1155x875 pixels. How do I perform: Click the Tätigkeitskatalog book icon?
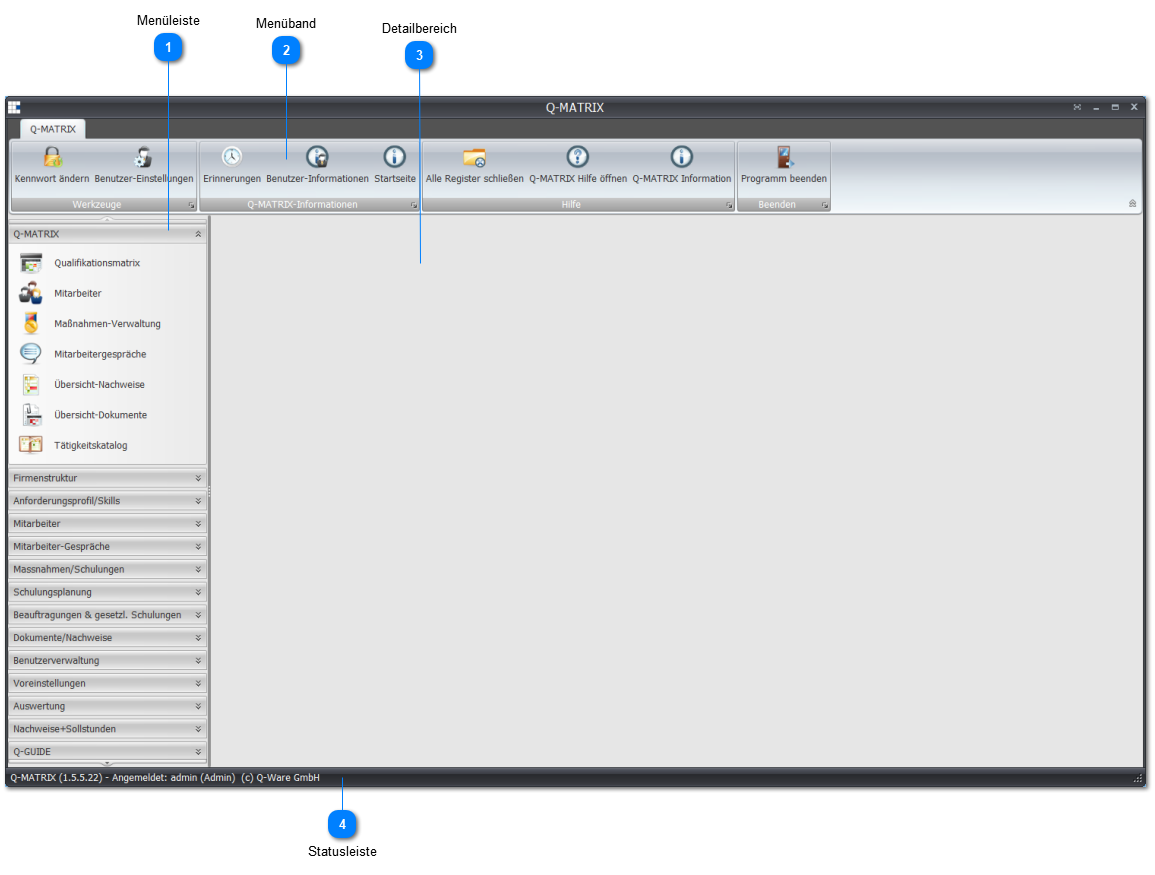coord(31,445)
